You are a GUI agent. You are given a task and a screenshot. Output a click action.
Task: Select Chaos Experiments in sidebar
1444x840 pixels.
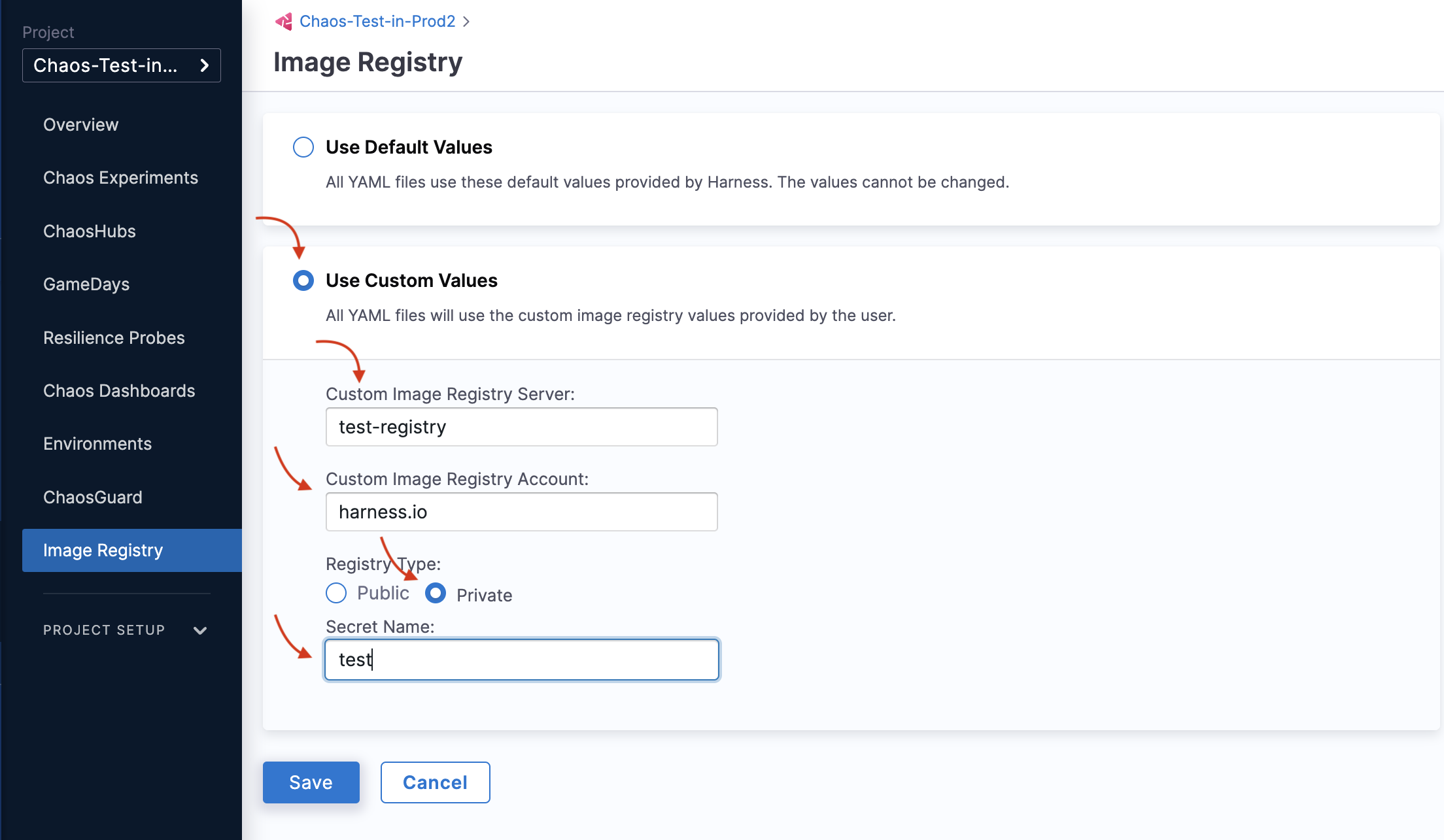pos(120,178)
